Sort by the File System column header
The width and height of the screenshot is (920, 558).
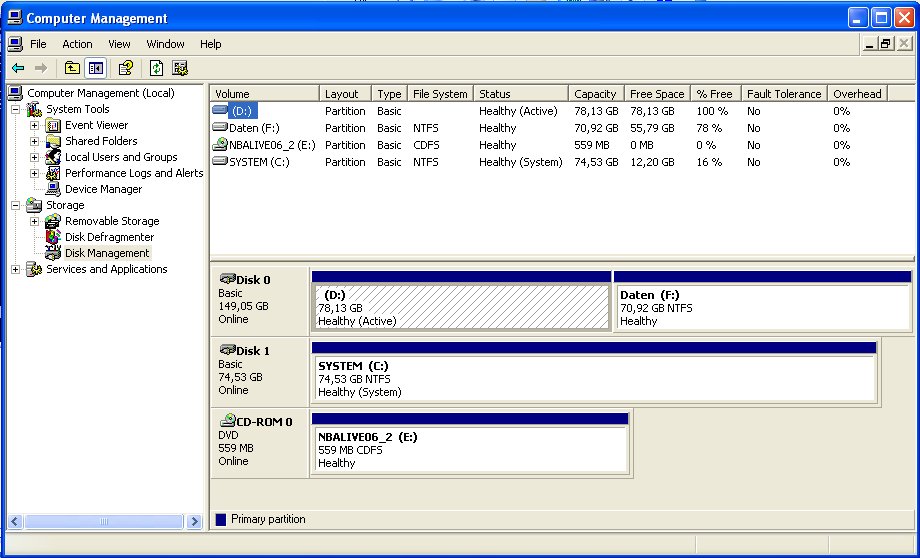click(440, 94)
